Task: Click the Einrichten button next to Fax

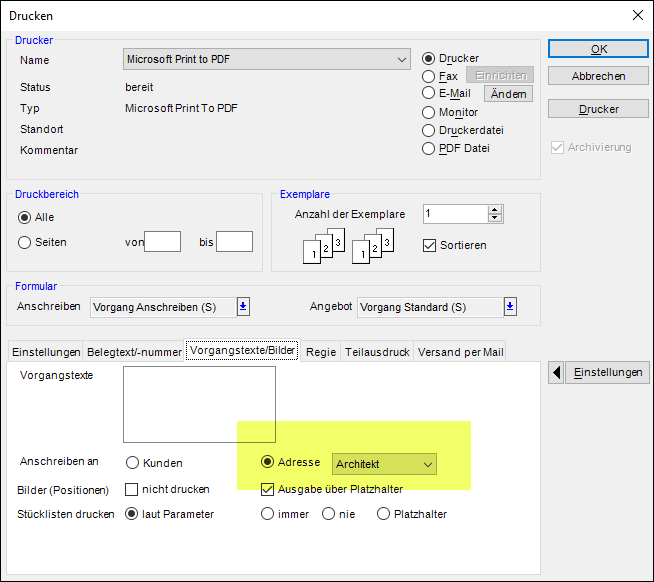Action: [500, 75]
